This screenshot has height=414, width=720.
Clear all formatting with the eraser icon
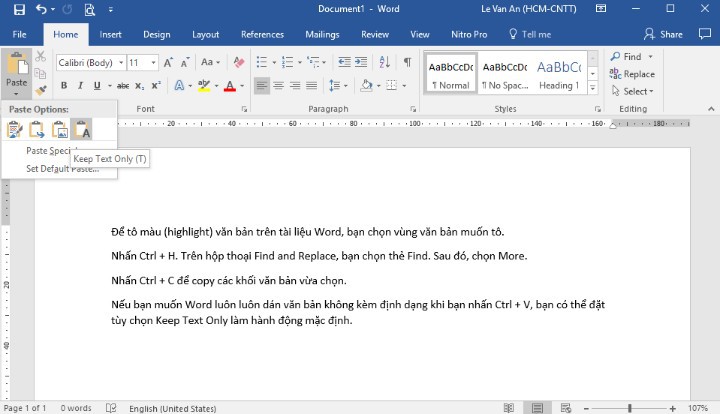pos(239,62)
